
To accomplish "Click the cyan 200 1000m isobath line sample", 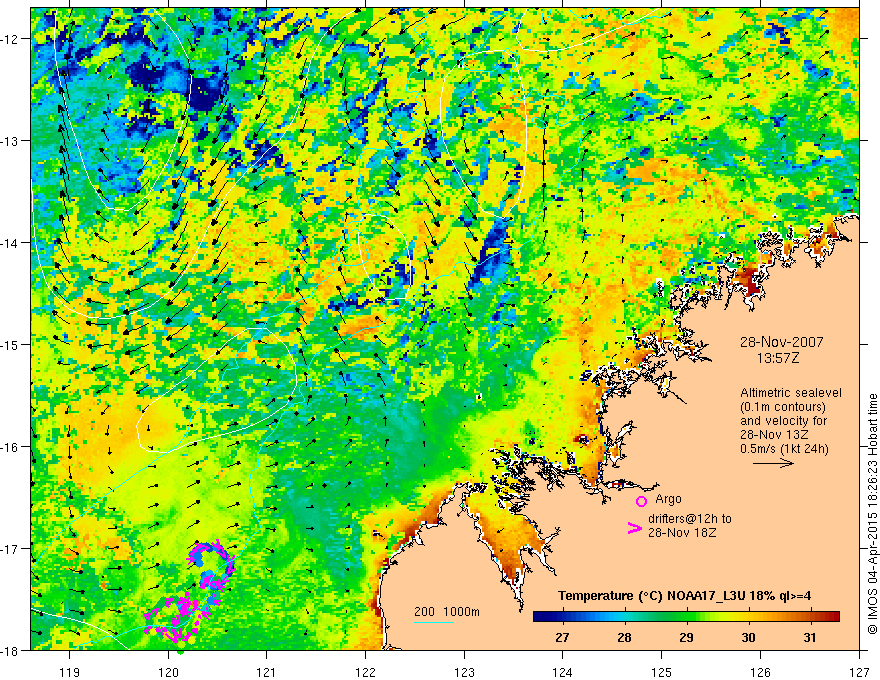I will (434, 623).
